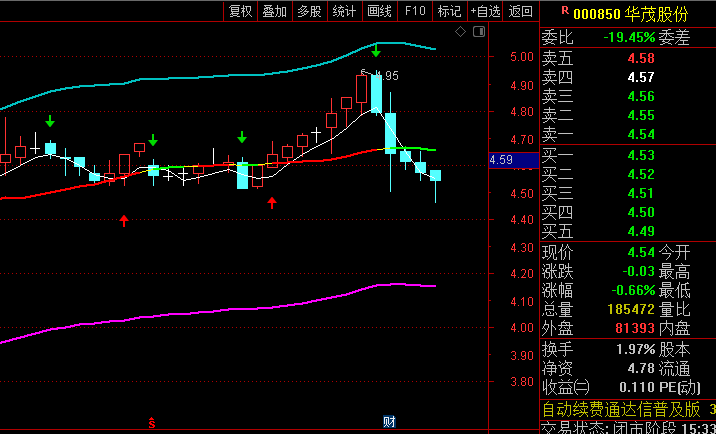Click the 财 financial marker on time axis
The height and width of the screenshot is (434, 716).
[389, 422]
